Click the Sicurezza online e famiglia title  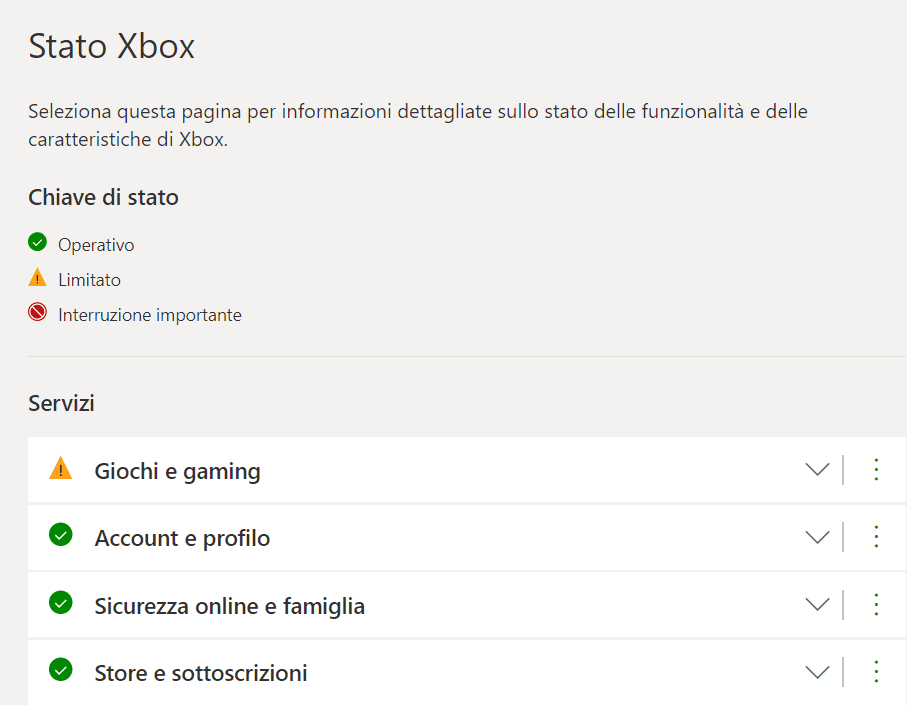pos(229,606)
